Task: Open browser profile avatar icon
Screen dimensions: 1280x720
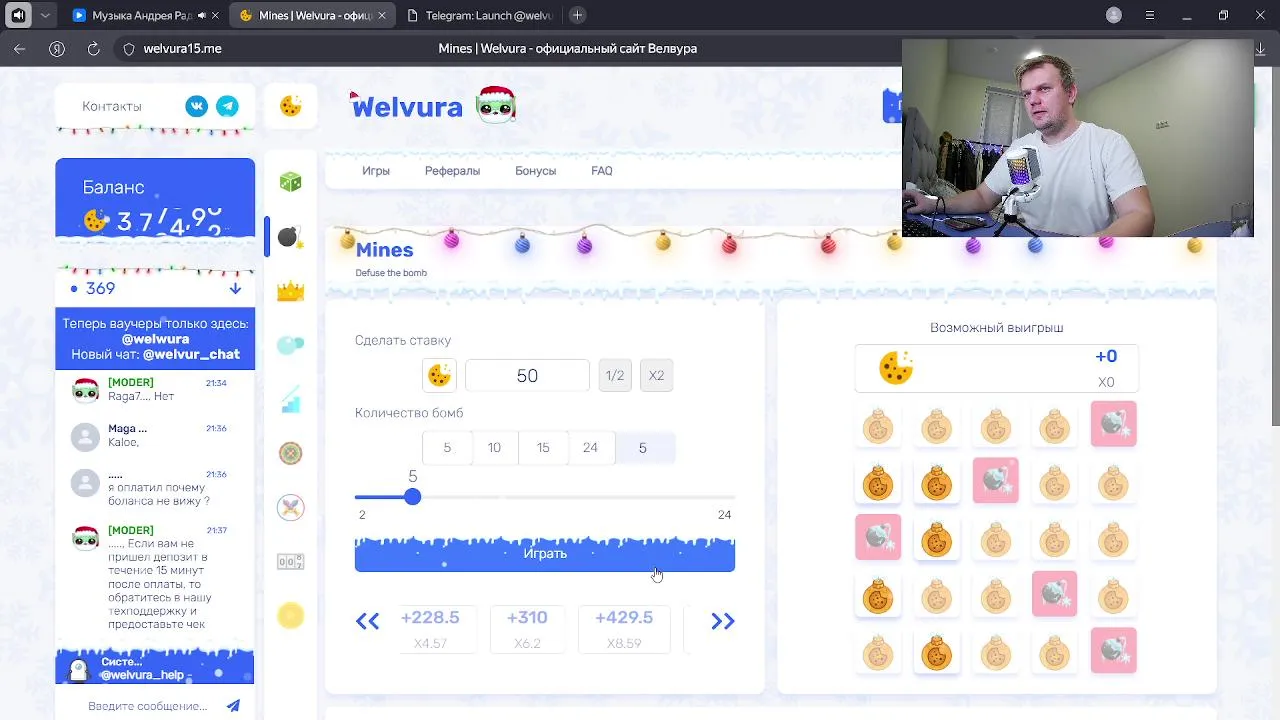Action: coord(1114,15)
